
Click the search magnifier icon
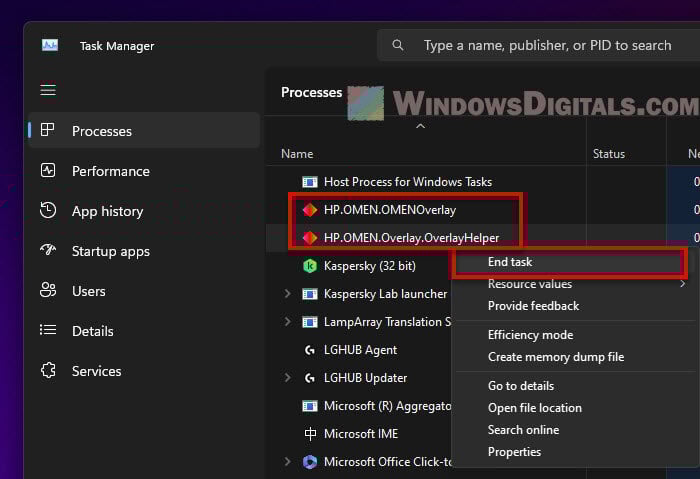[397, 45]
